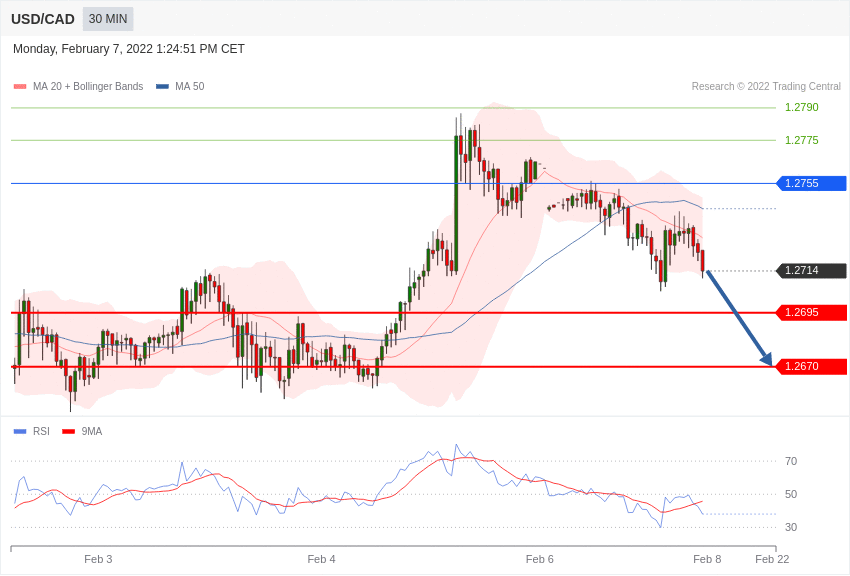Click the RSI 70 level label
Image resolution: width=850 pixels, height=576 pixels.
[x=791, y=461]
